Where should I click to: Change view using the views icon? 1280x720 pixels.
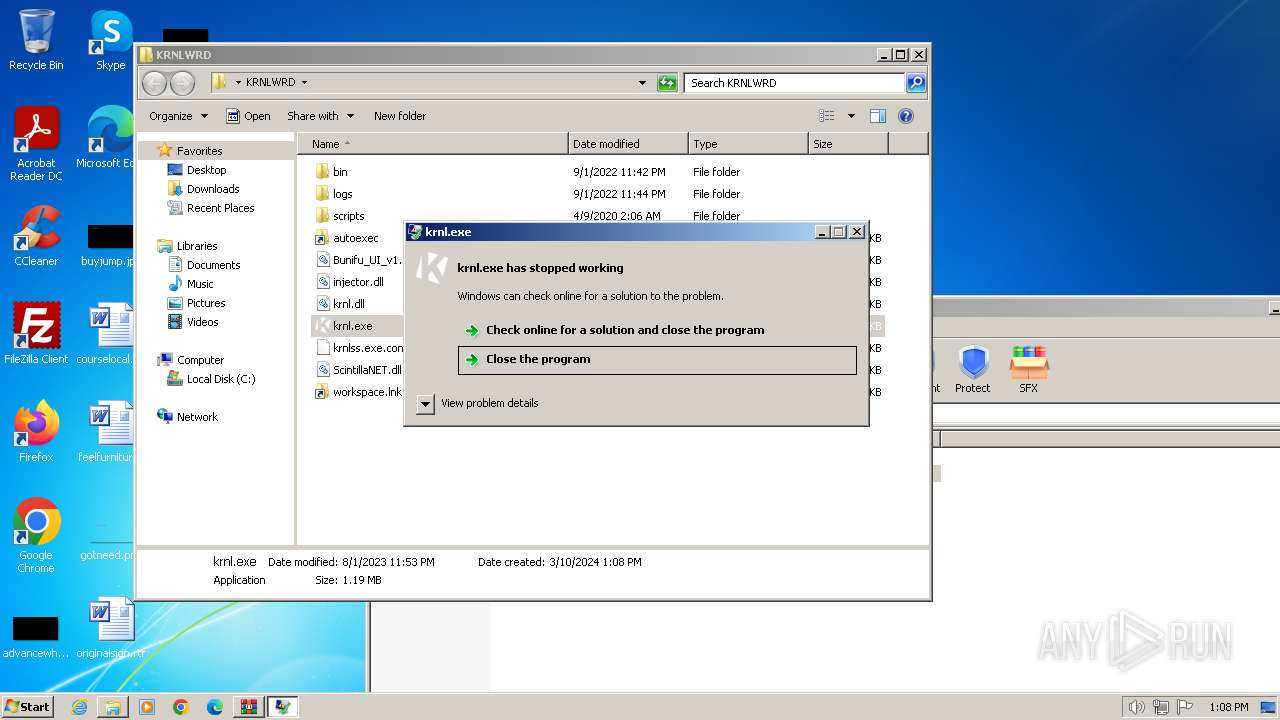point(827,116)
